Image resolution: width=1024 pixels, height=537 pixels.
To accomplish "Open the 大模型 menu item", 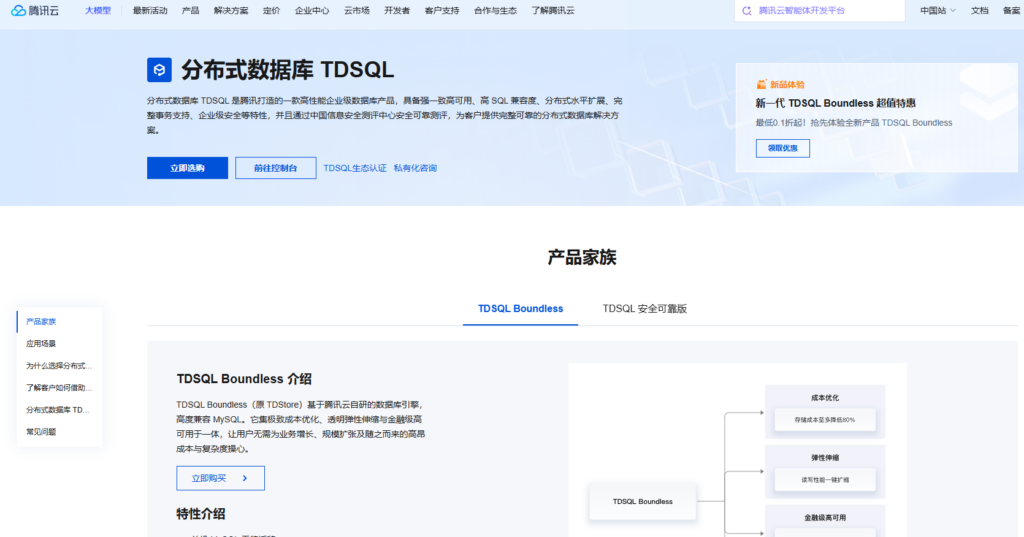I will 98,10.
